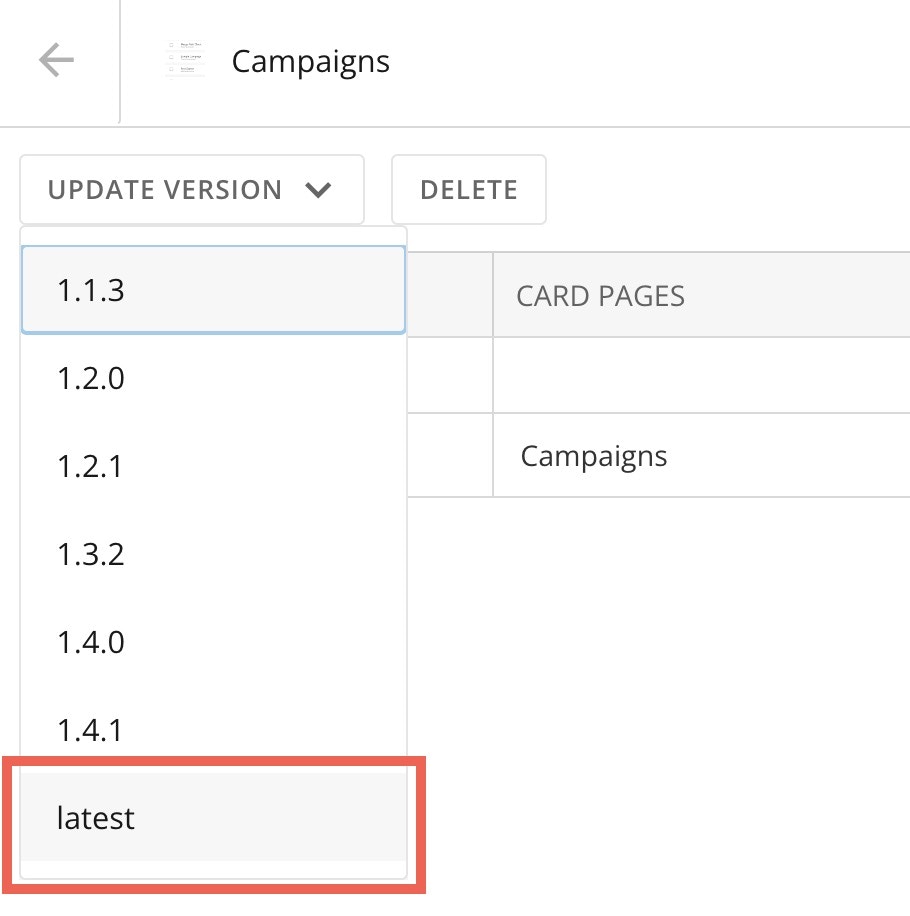Click the DELETE button
The image size is (910, 916).
pos(468,189)
